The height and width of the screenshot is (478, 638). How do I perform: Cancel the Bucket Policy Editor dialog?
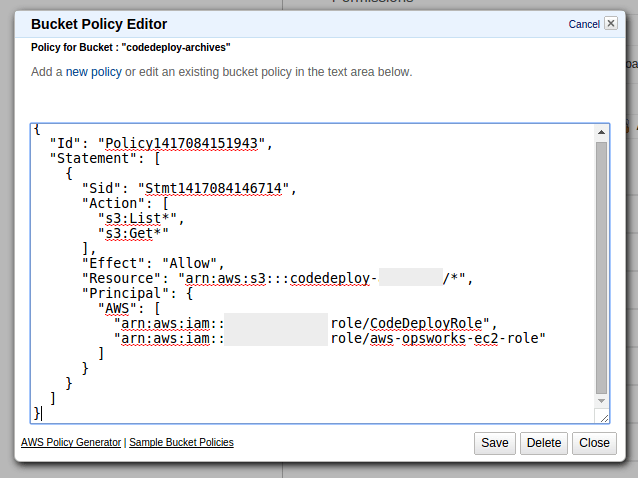point(584,24)
